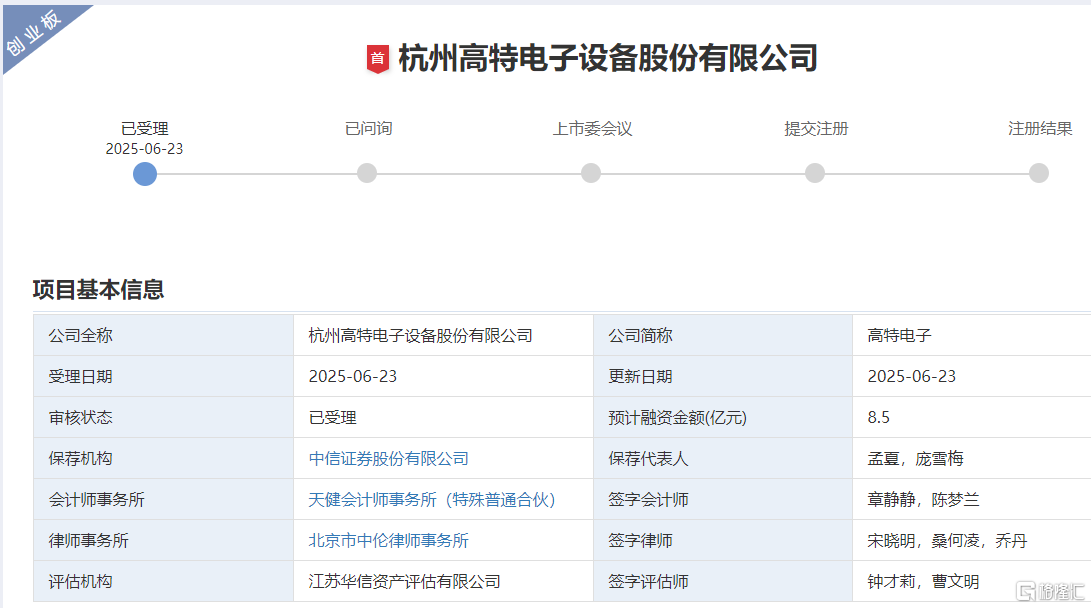
Task: Click the 提交注册 stage label
Action: coord(816,129)
